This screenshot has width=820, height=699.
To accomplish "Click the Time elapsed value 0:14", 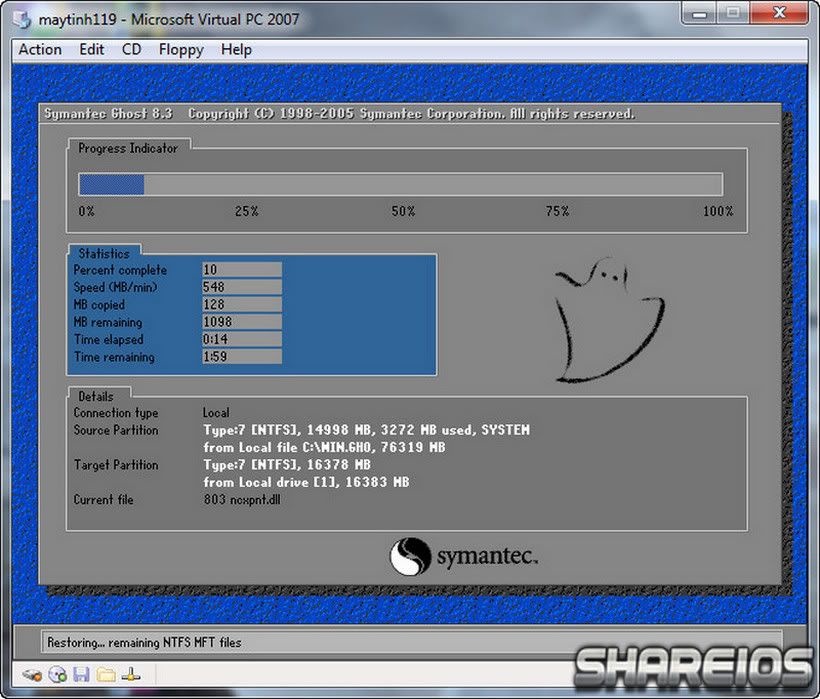I will (242, 339).
